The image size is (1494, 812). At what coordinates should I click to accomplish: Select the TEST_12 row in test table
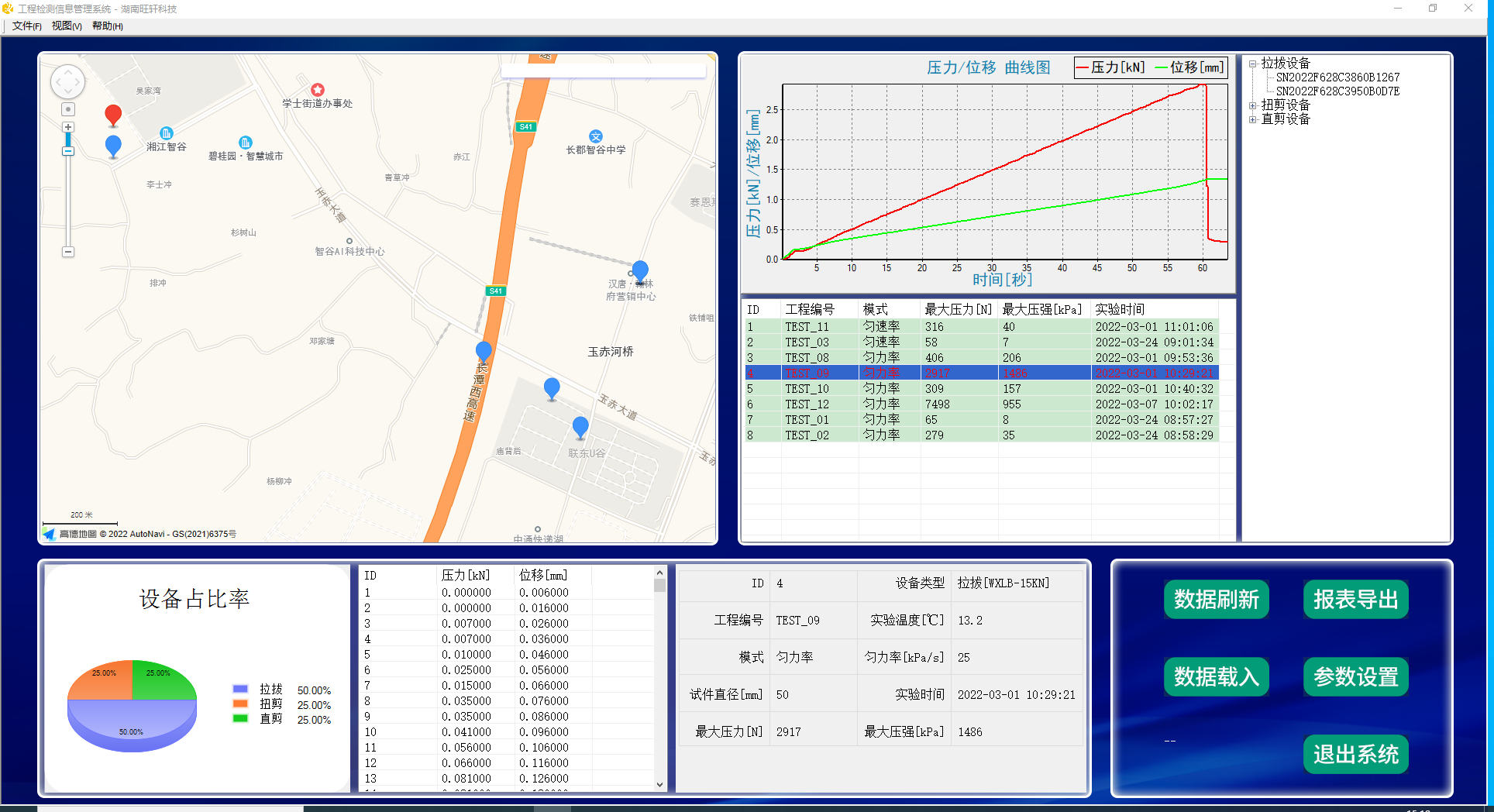pos(807,404)
